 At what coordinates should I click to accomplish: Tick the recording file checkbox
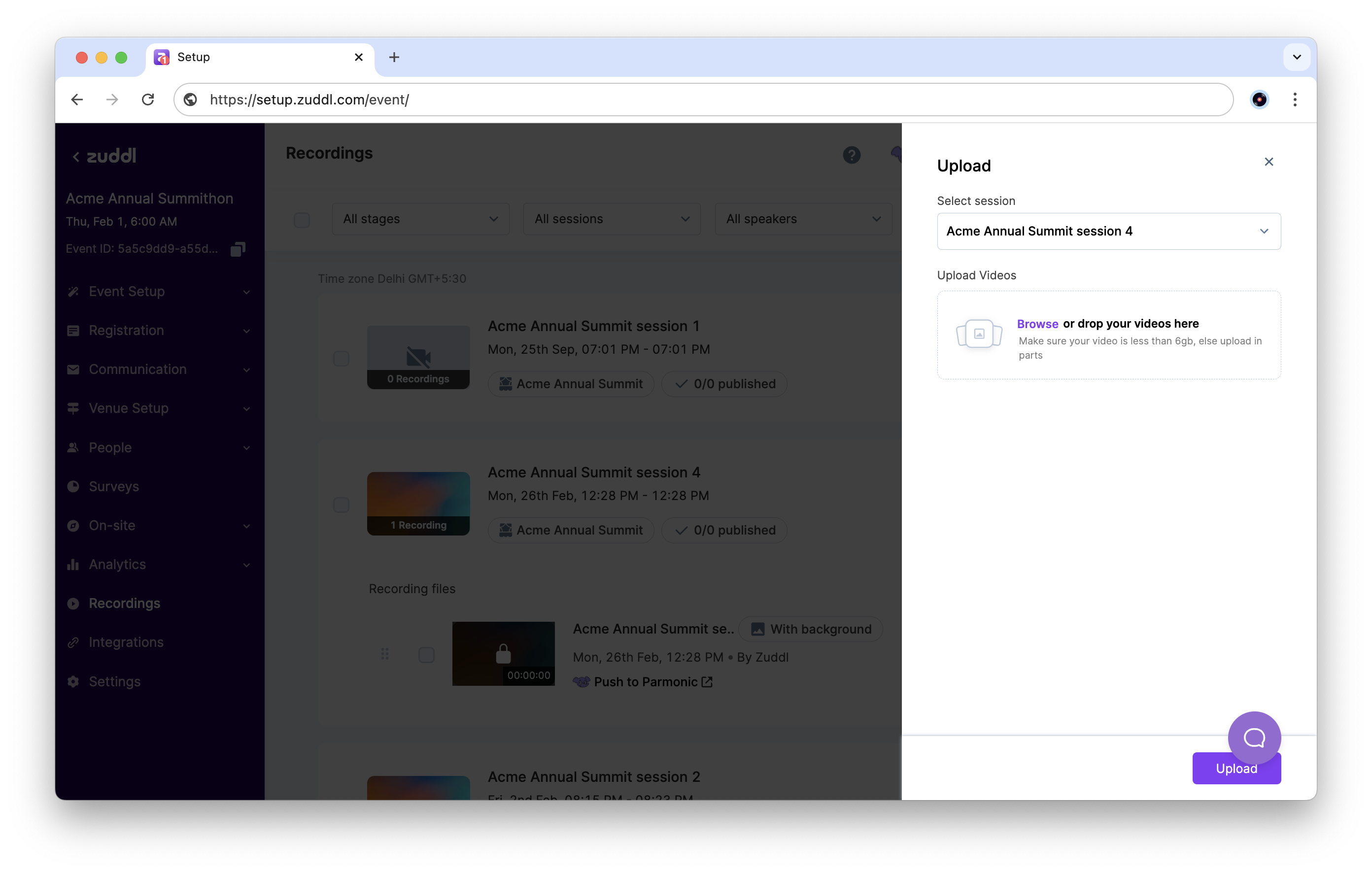point(426,655)
